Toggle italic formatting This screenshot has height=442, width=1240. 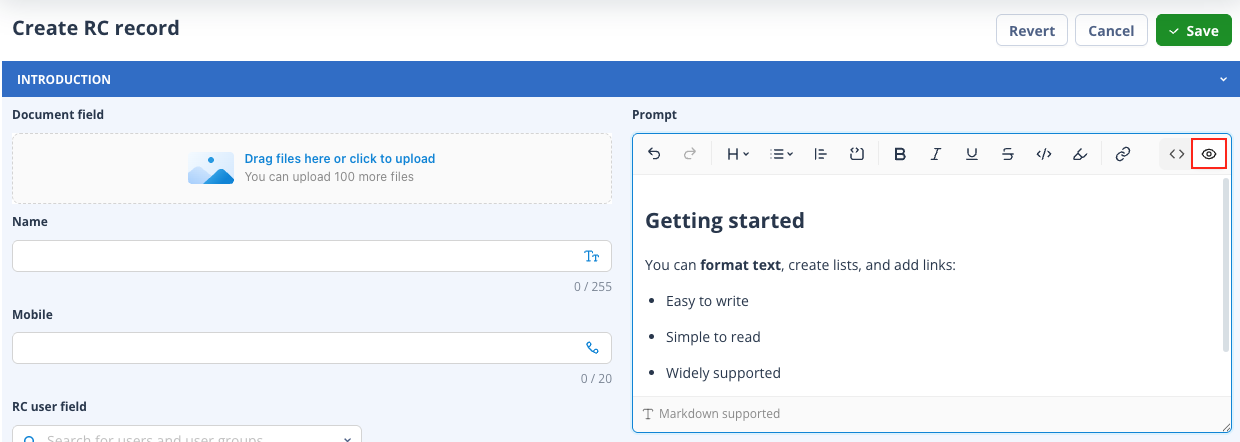936,154
